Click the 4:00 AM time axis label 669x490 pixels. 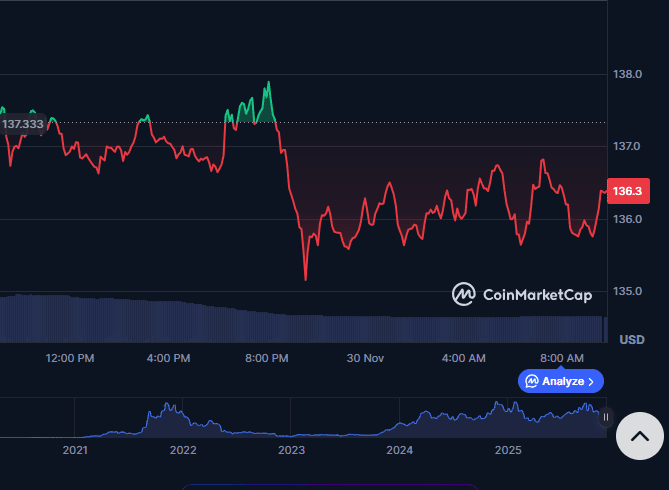[464, 358]
